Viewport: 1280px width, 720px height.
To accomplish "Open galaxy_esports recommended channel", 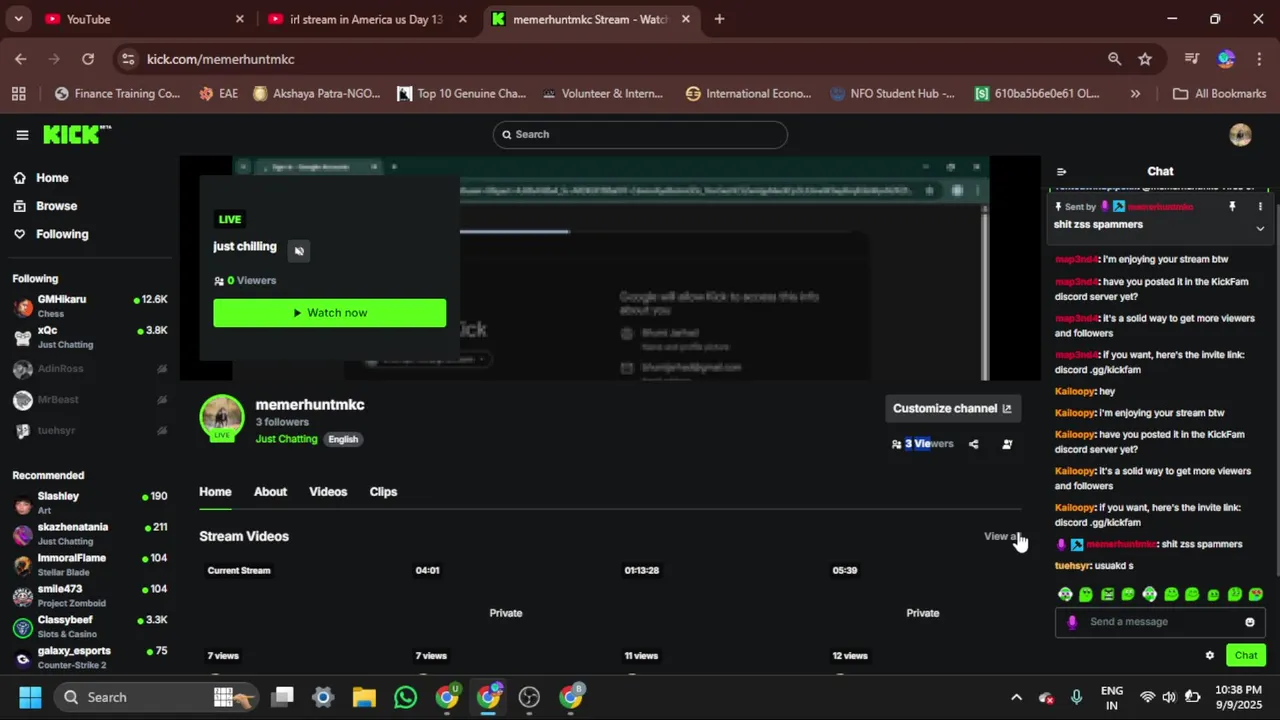I will (x=90, y=658).
